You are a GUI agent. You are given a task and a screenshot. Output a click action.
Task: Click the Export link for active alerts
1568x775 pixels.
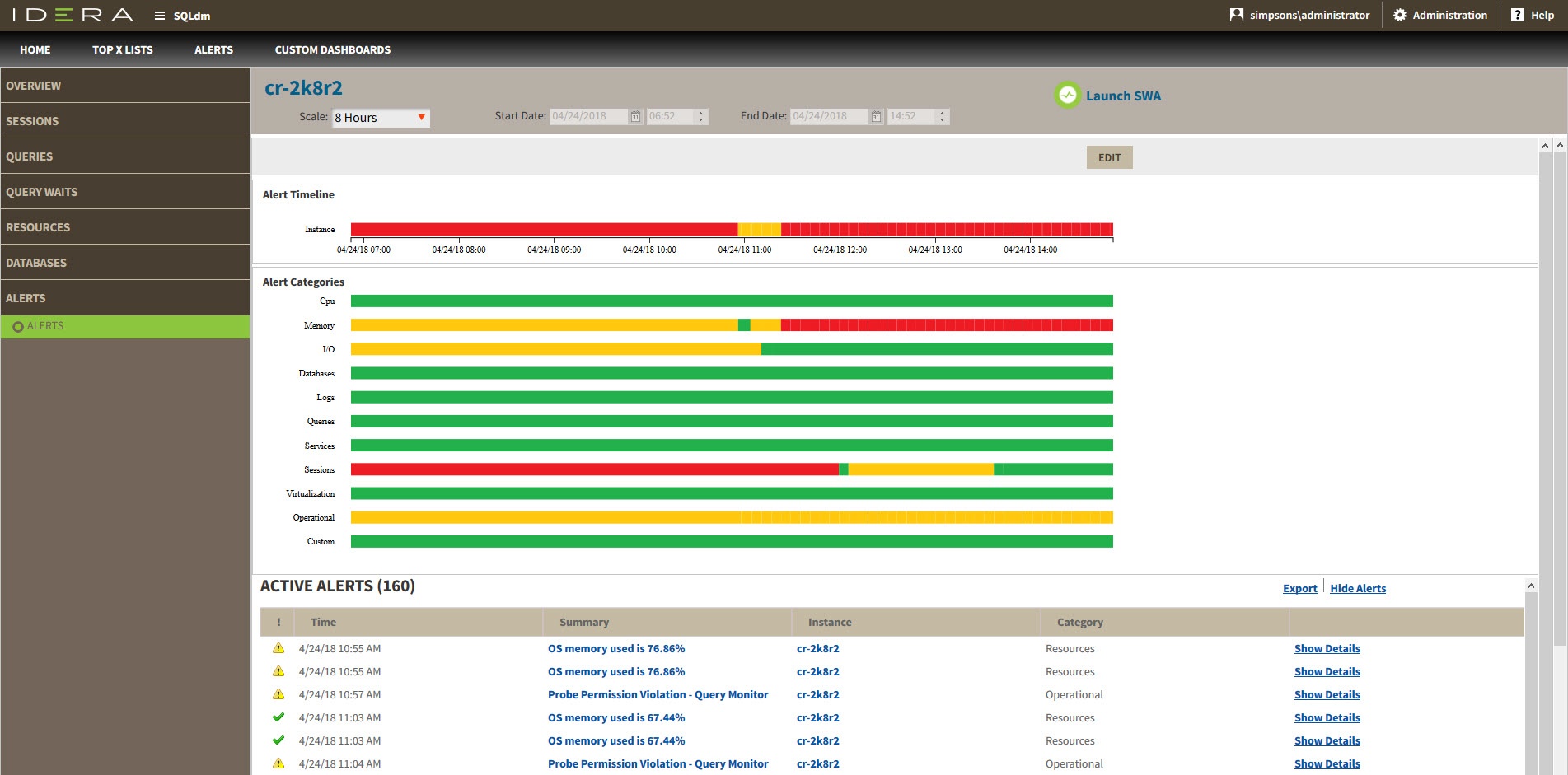point(1299,588)
